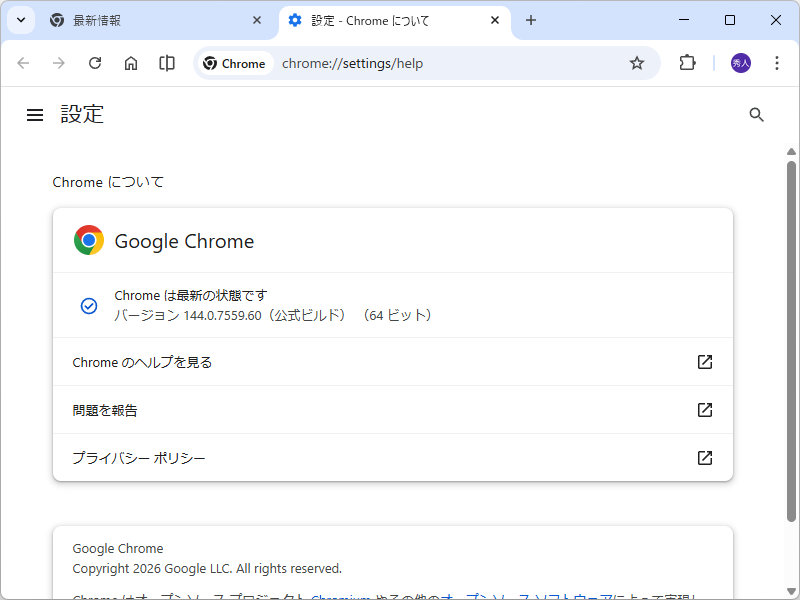Open external link beside Chrome のヘルプを見る
The height and width of the screenshot is (600, 800).
(x=705, y=362)
